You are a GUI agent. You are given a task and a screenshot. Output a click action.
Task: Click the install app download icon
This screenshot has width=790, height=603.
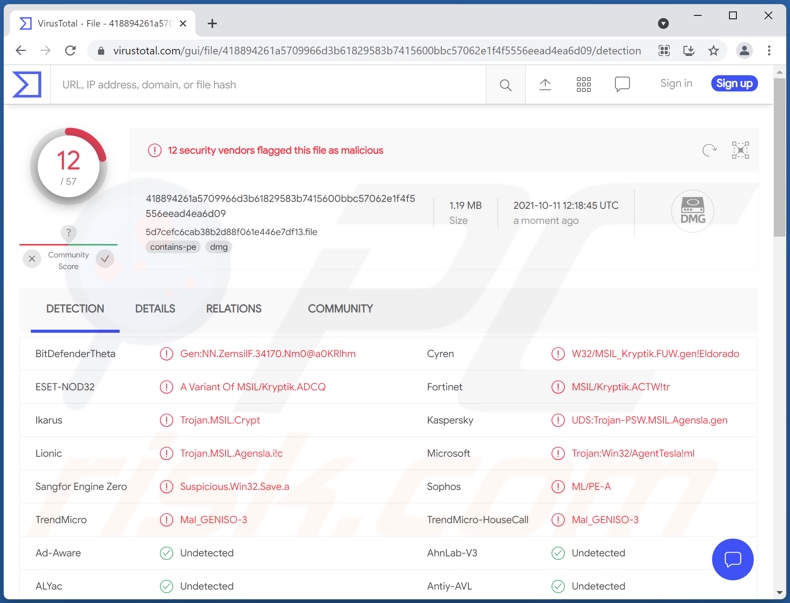tap(689, 50)
